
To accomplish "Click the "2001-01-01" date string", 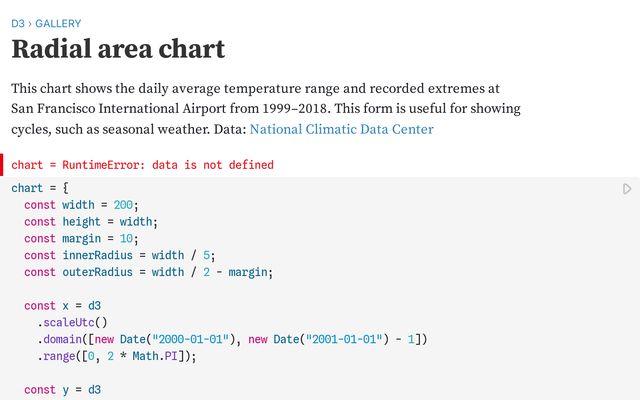I will [x=344, y=340].
